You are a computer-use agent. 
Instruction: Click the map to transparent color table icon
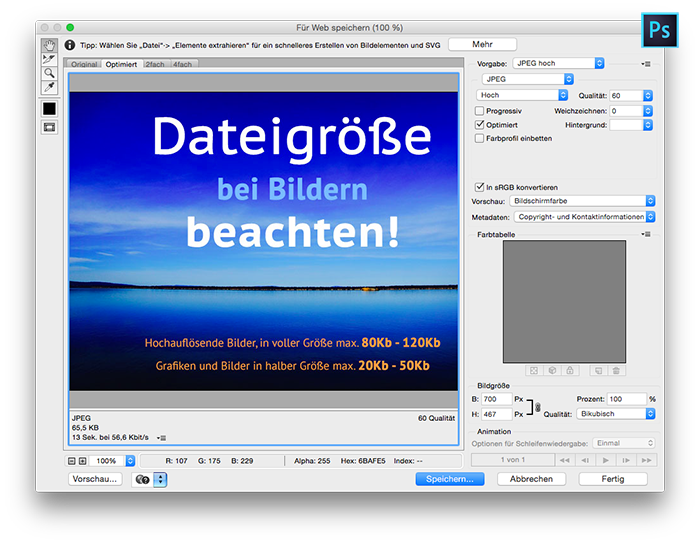click(x=533, y=371)
